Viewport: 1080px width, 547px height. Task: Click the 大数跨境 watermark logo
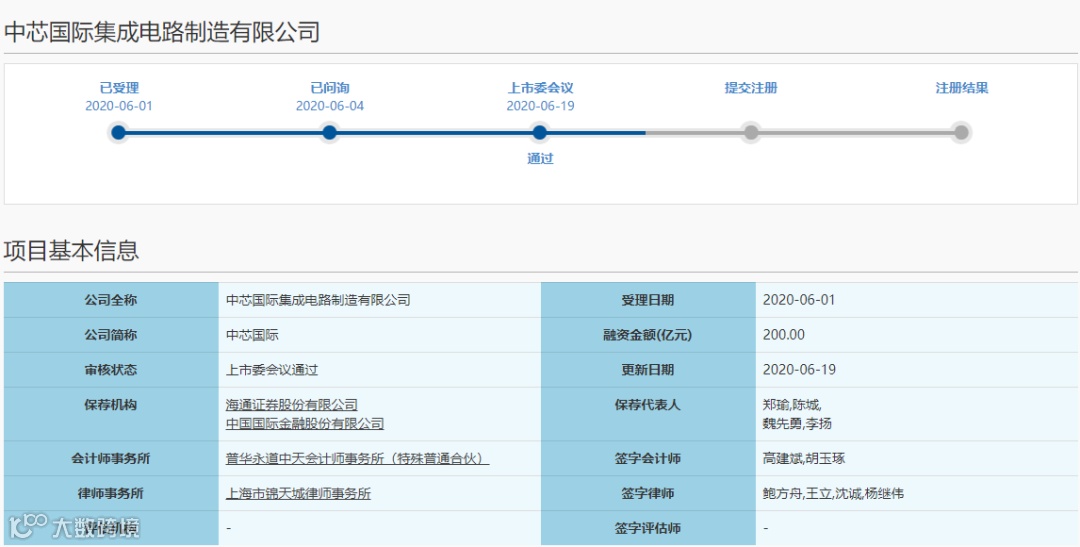(x=74, y=527)
